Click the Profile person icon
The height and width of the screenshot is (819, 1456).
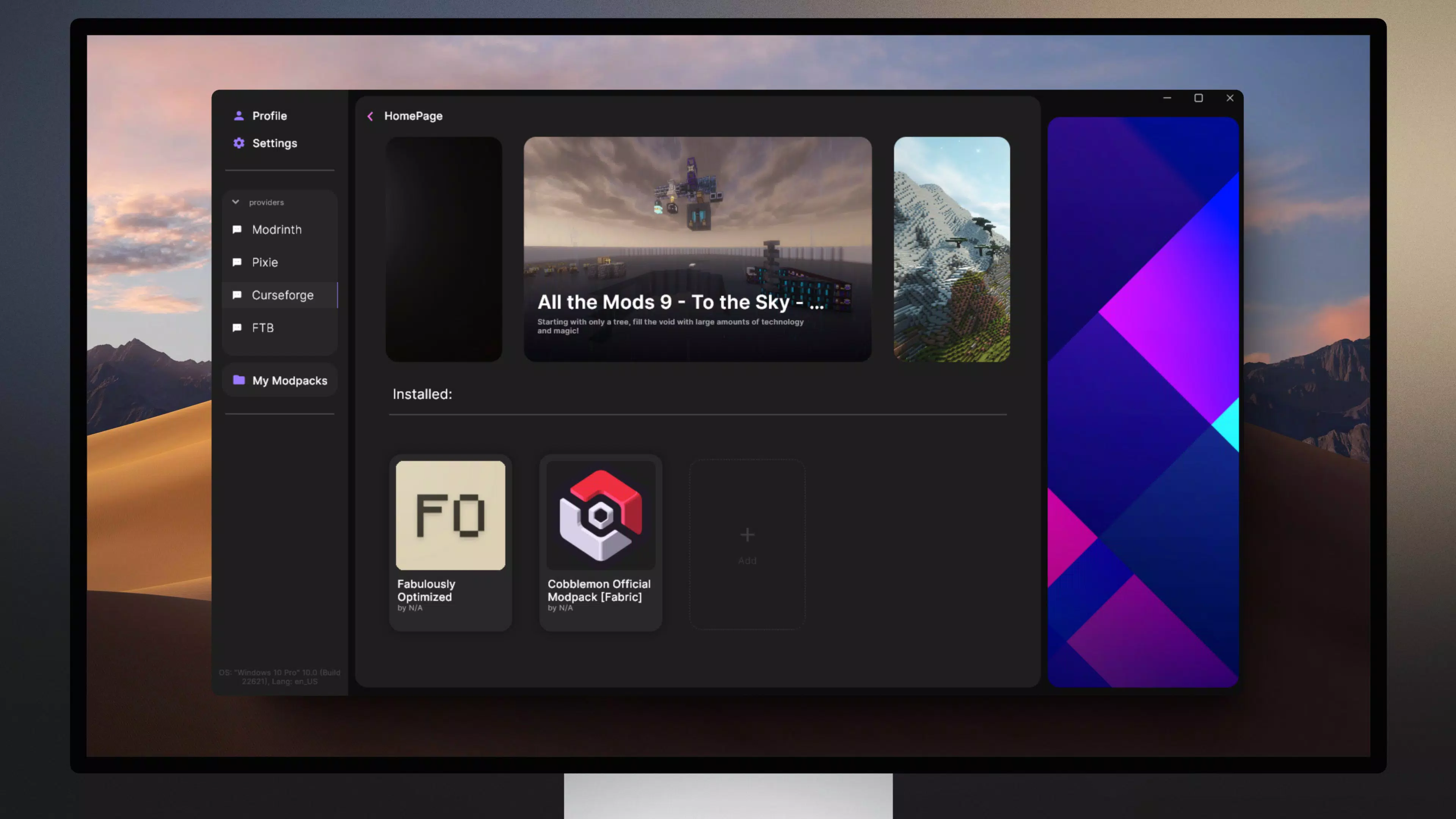point(239,116)
